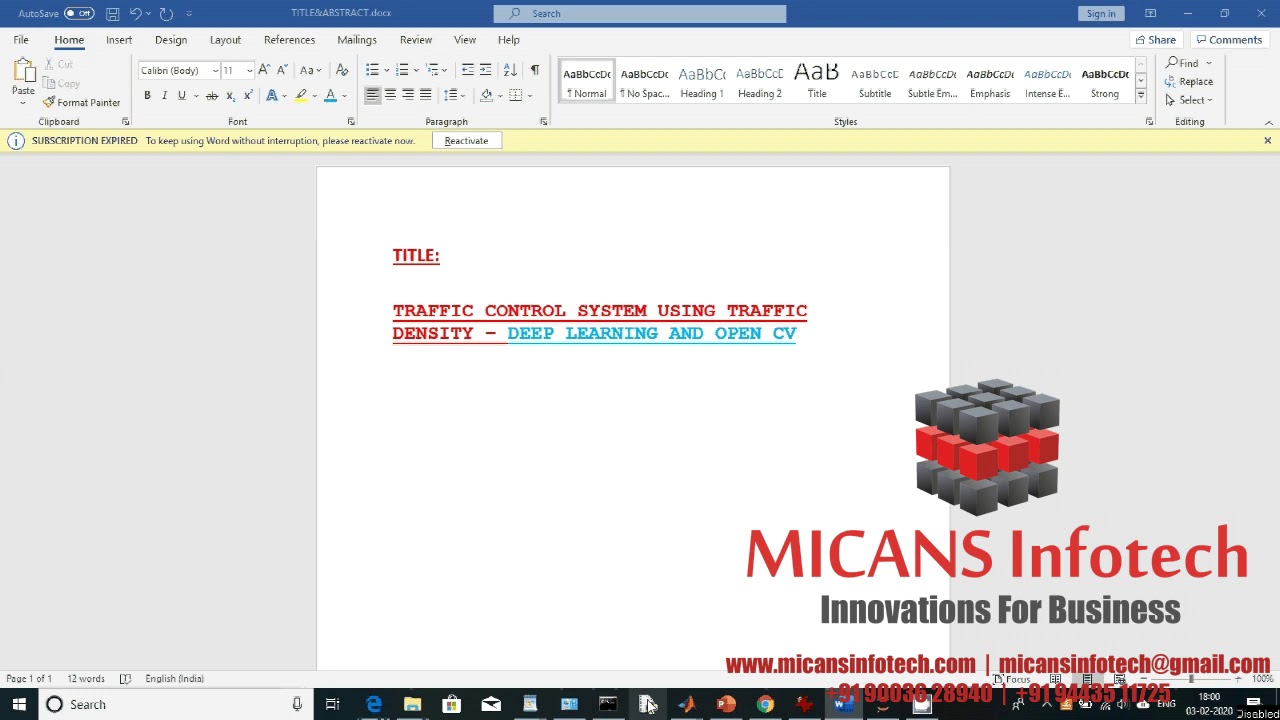The width and height of the screenshot is (1280, 720).
Task: Switch to the Insert tab
Action: pyautogui.click(x=119, y=40)
